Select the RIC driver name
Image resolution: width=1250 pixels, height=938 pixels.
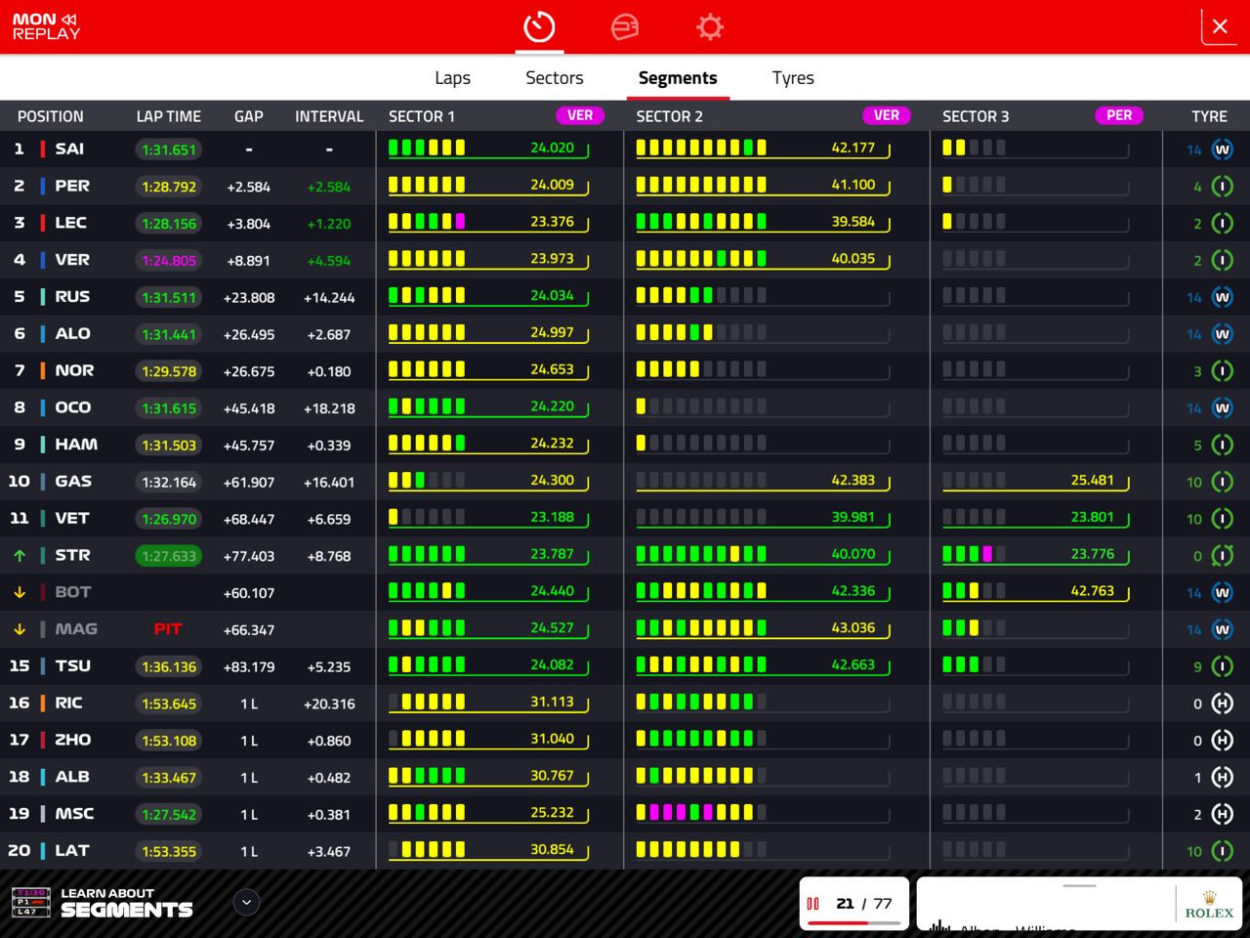pyautogui.click(x=69, y=703)
